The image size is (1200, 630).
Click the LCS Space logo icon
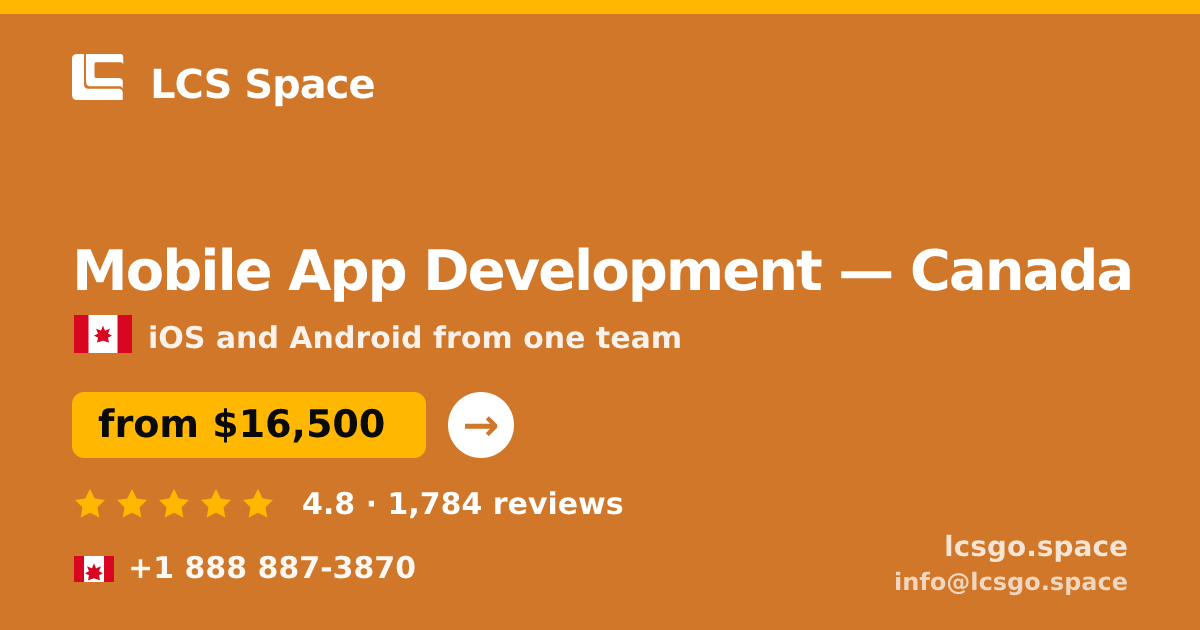(x=98, y=77)
